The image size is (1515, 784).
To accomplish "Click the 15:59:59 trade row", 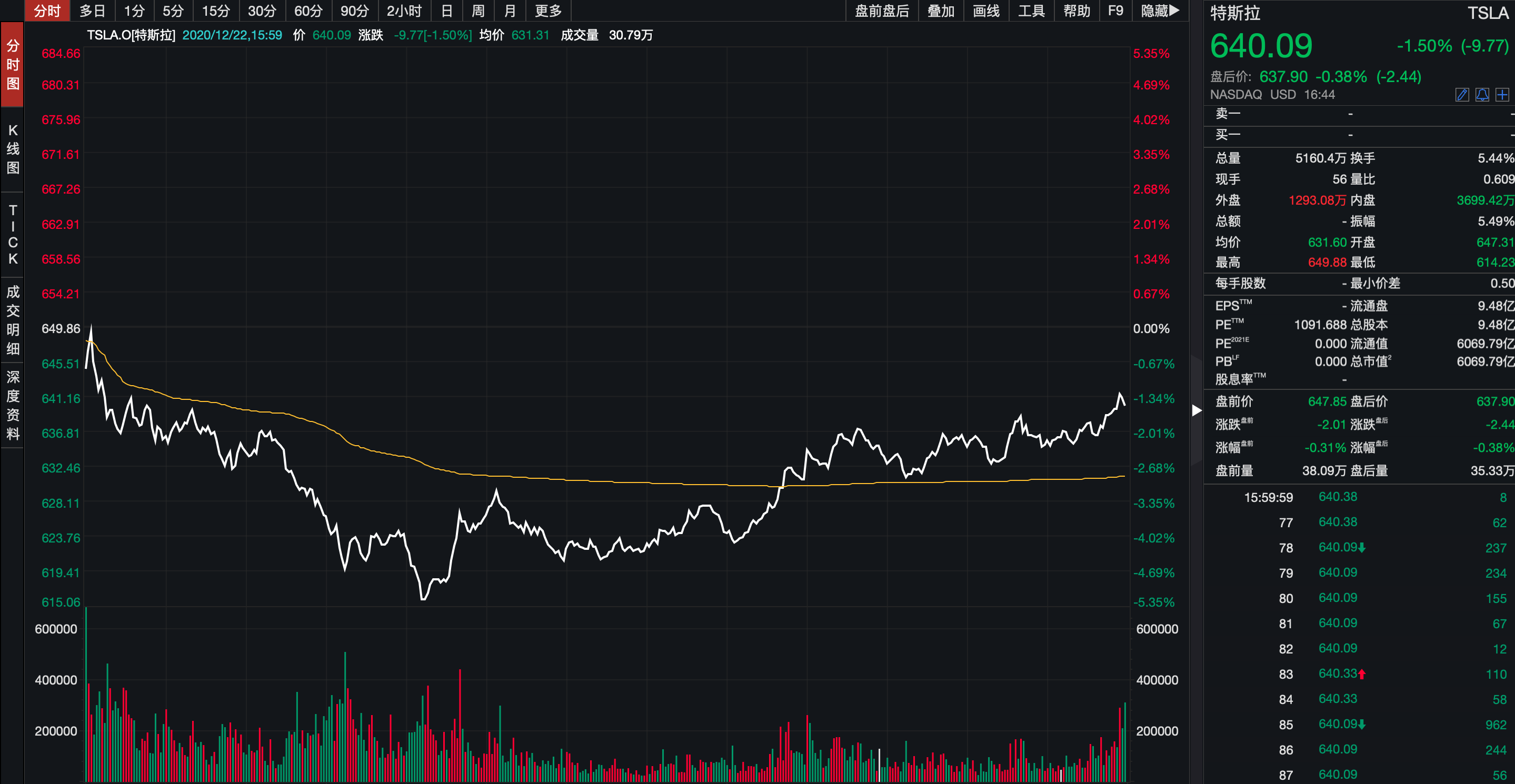I will pyautogui.click(x=1359, y=497).
